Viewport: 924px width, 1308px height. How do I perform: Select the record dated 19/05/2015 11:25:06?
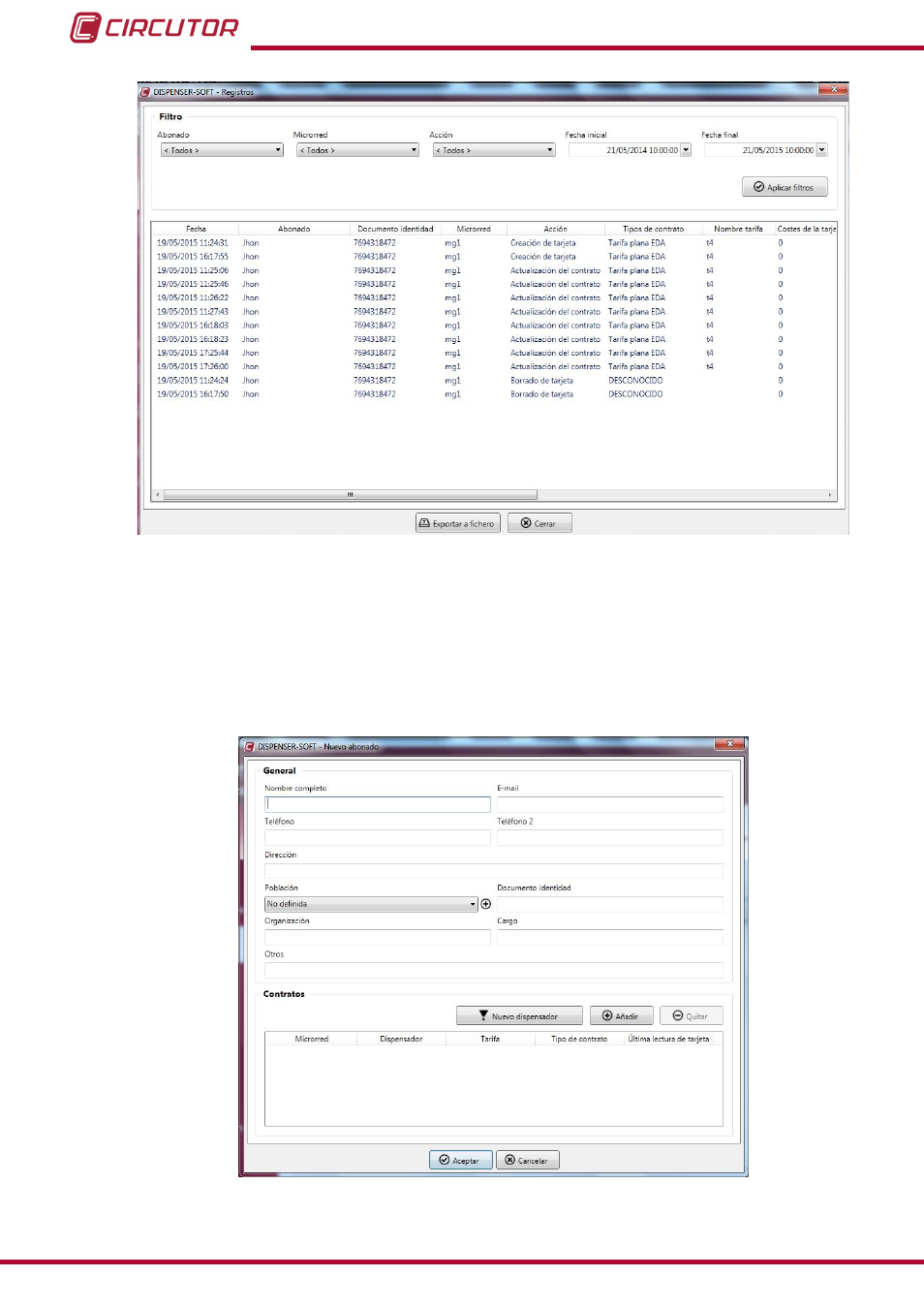(x=494, y=270)
